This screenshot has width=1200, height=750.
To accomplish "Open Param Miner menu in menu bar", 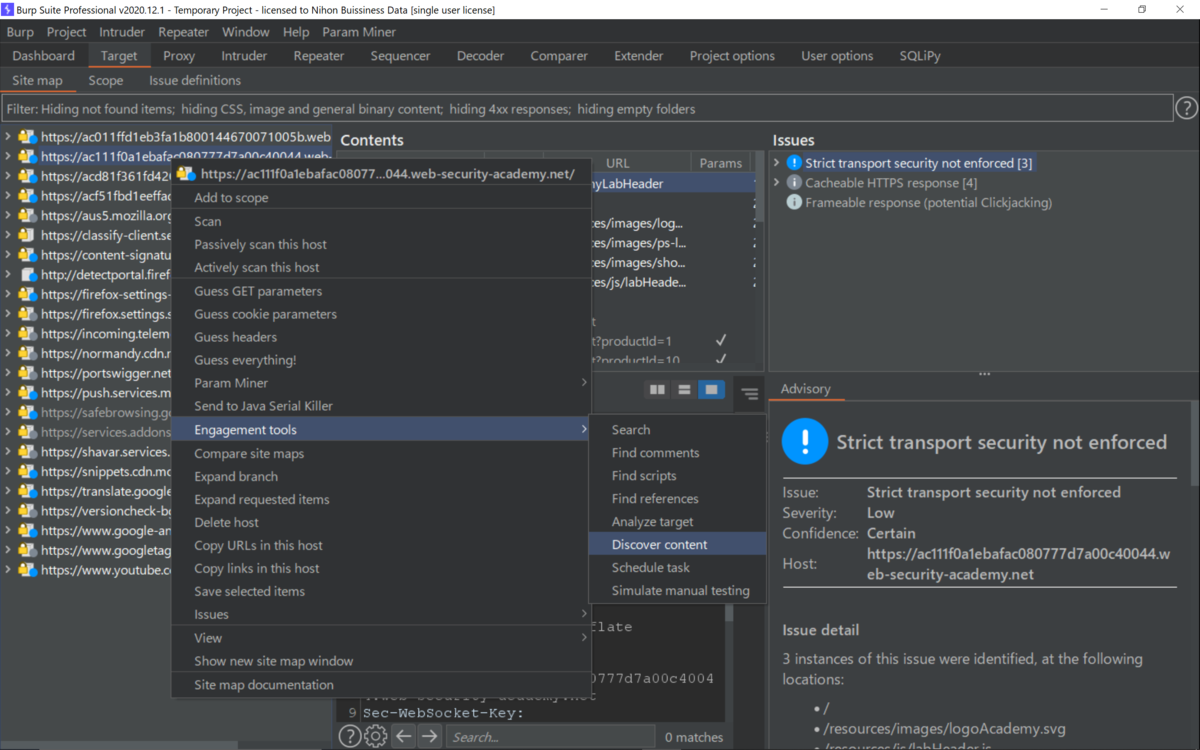I will click(x=359, y=32).
